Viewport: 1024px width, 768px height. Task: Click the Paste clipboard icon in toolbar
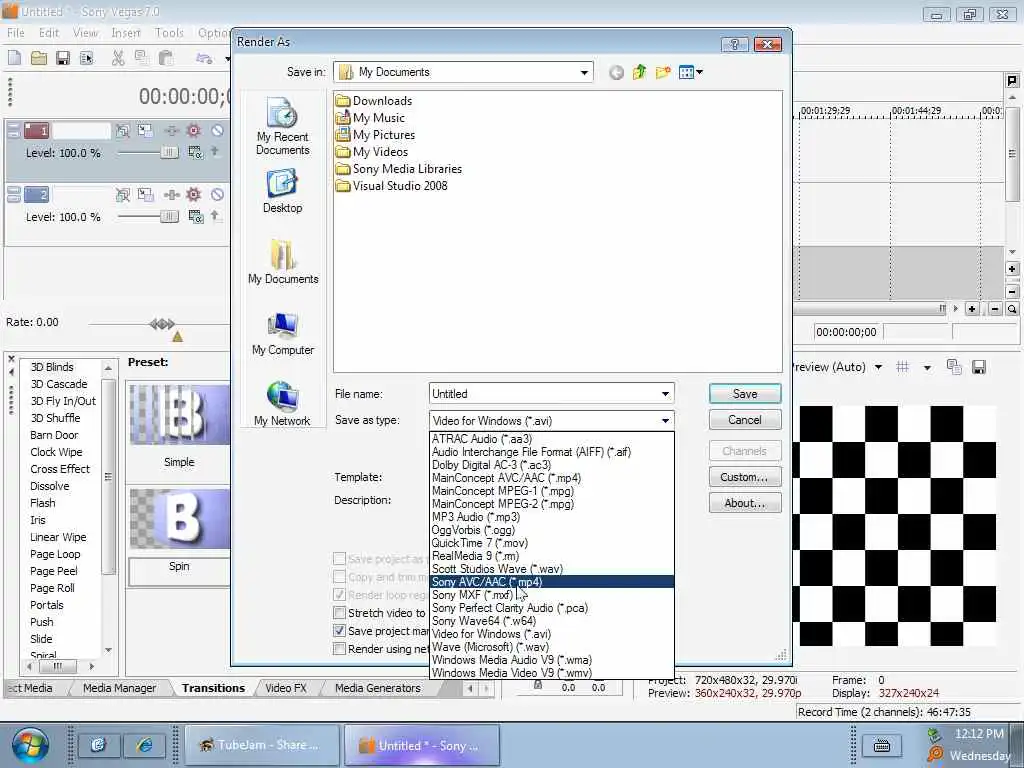166,58
